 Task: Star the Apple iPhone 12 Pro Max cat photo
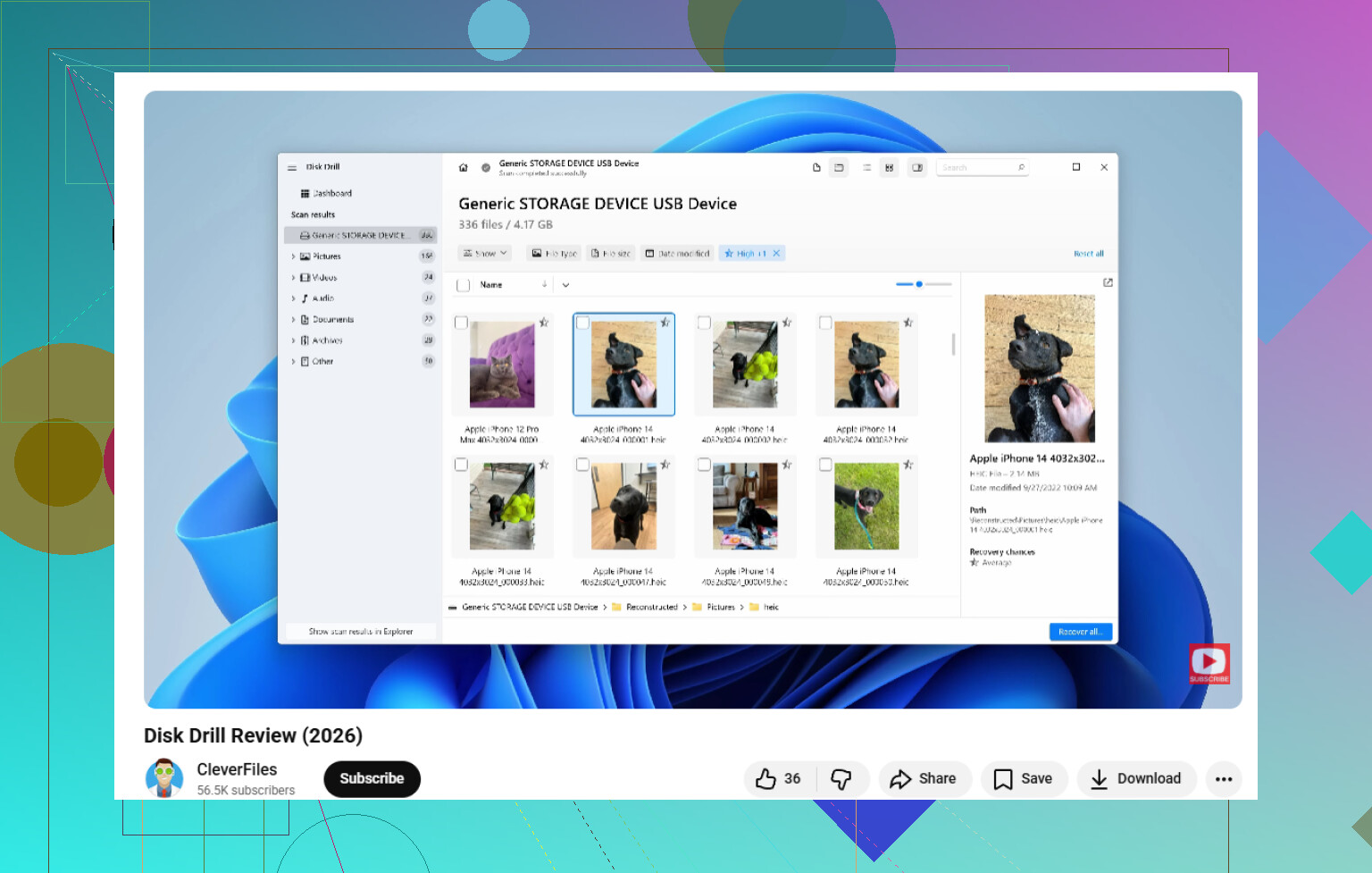click(x=543, y=323)
